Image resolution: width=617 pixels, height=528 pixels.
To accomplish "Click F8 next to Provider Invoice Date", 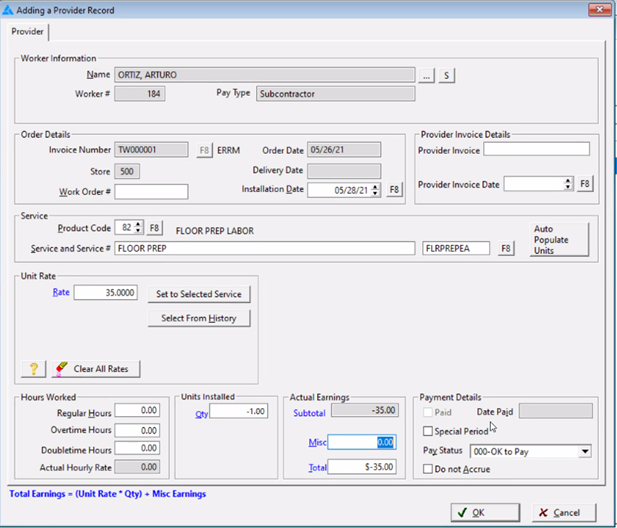I will pyautogui.click(x=586, y=184).
